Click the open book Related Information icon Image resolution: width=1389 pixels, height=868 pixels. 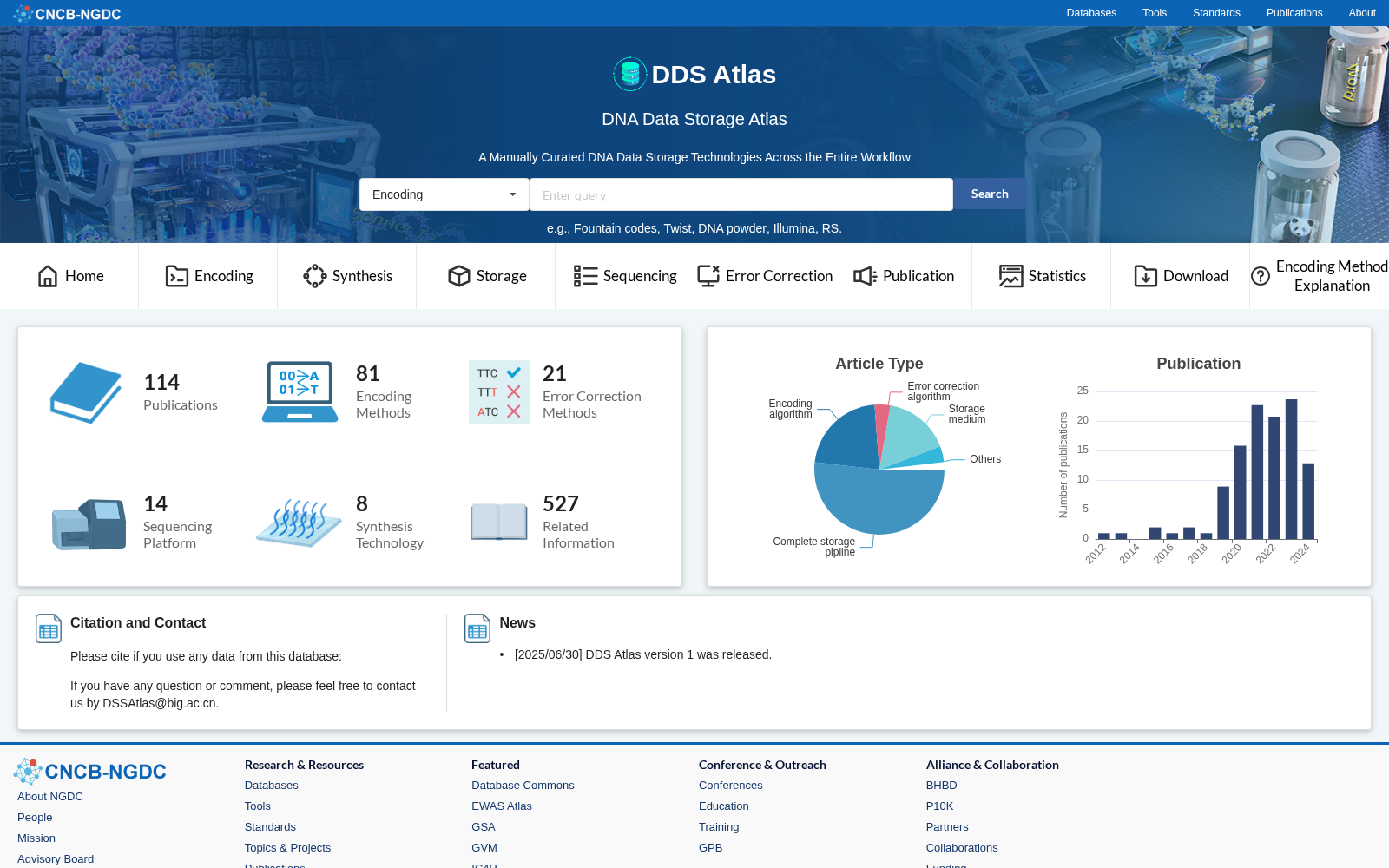(499, 523)
